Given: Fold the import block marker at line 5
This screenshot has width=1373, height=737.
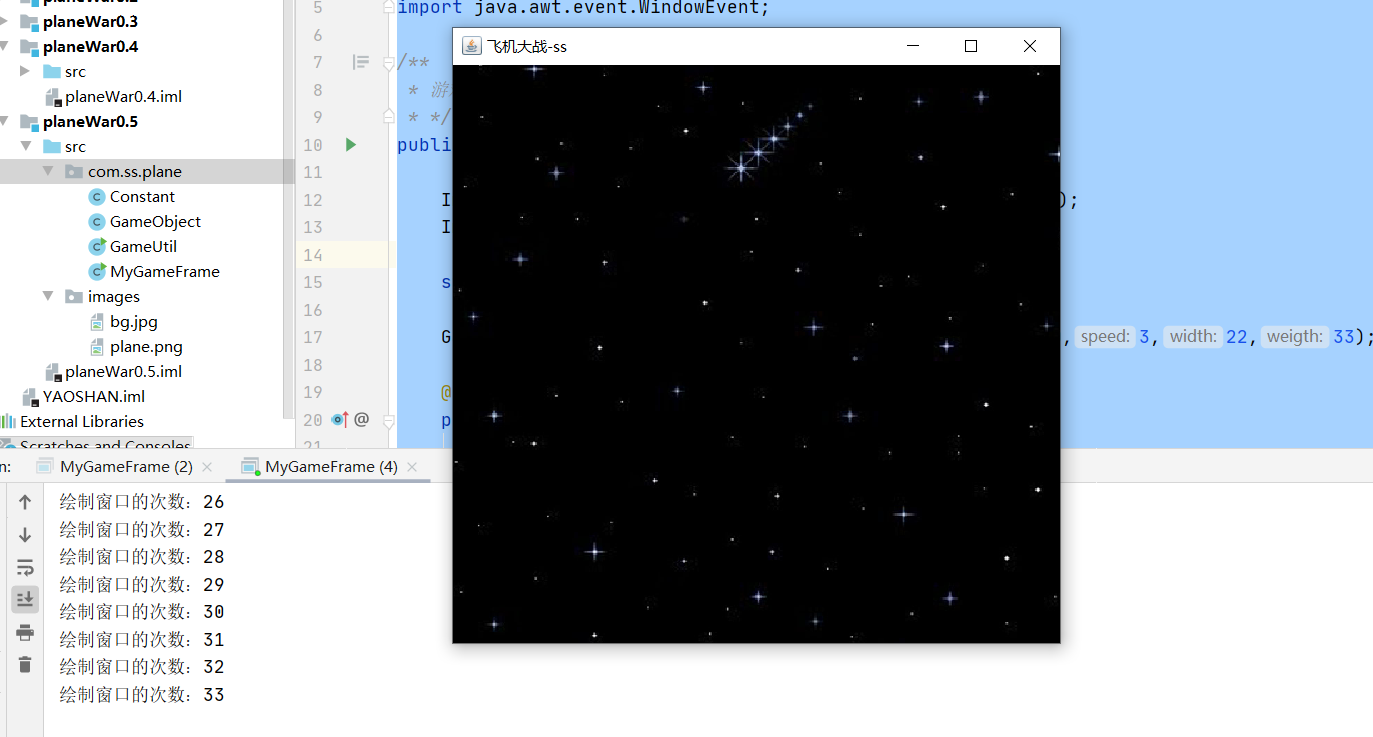Looking at the screenshot, I should (389, 8).
